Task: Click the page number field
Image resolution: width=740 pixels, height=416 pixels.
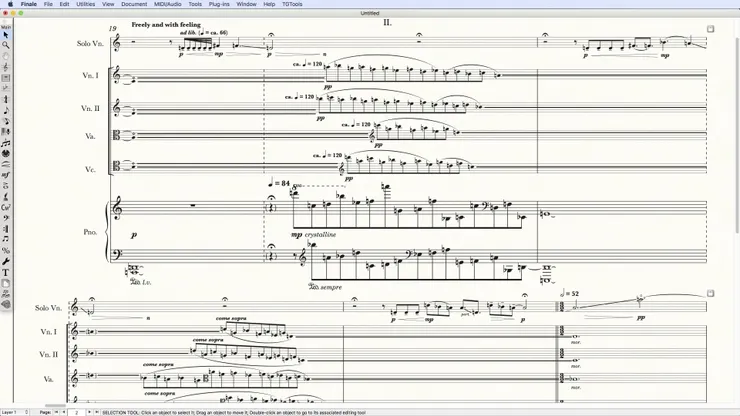Action: (x=76, y=412)
